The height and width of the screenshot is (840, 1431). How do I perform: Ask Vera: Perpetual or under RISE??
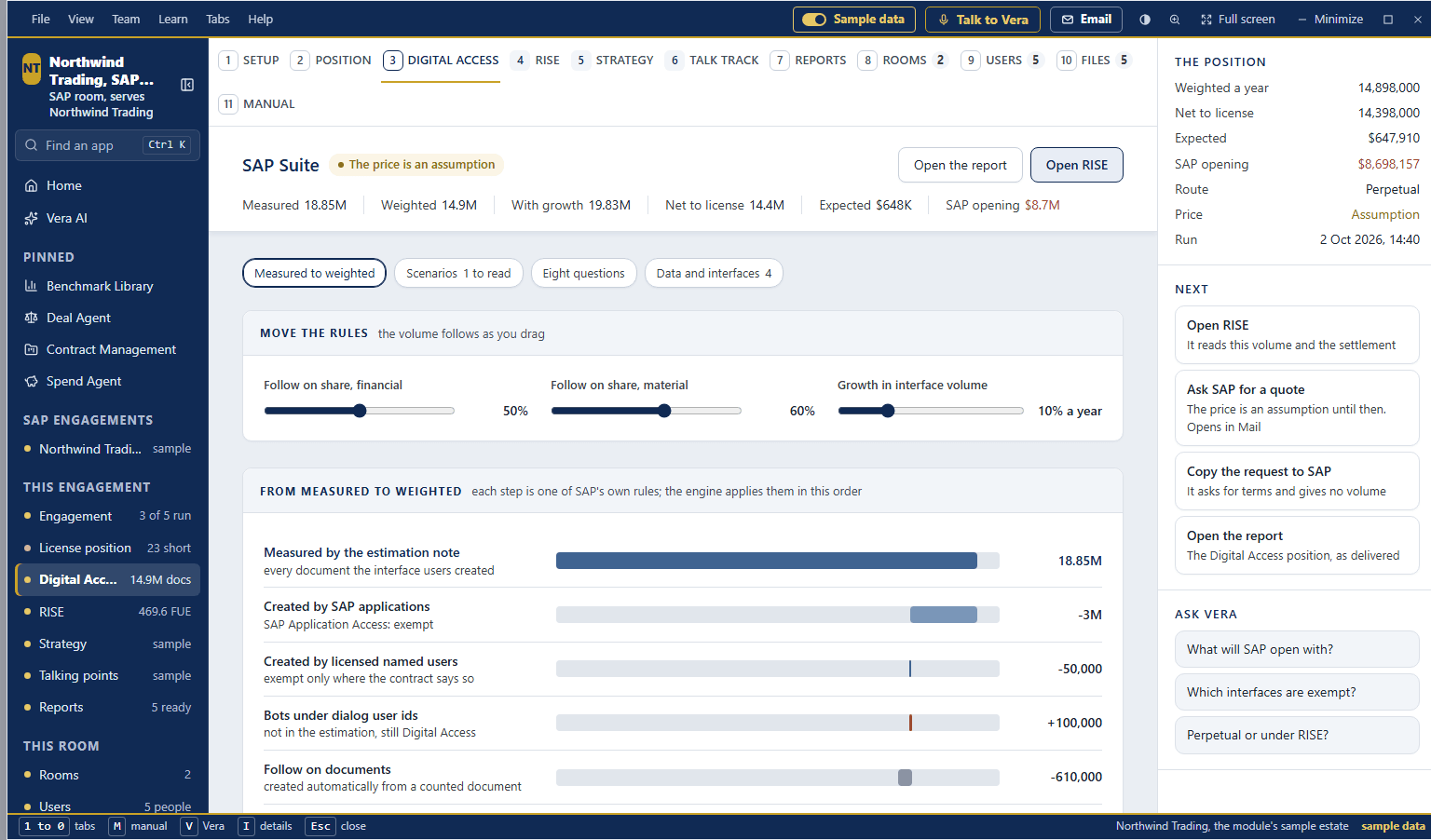tap(1296, 735)
